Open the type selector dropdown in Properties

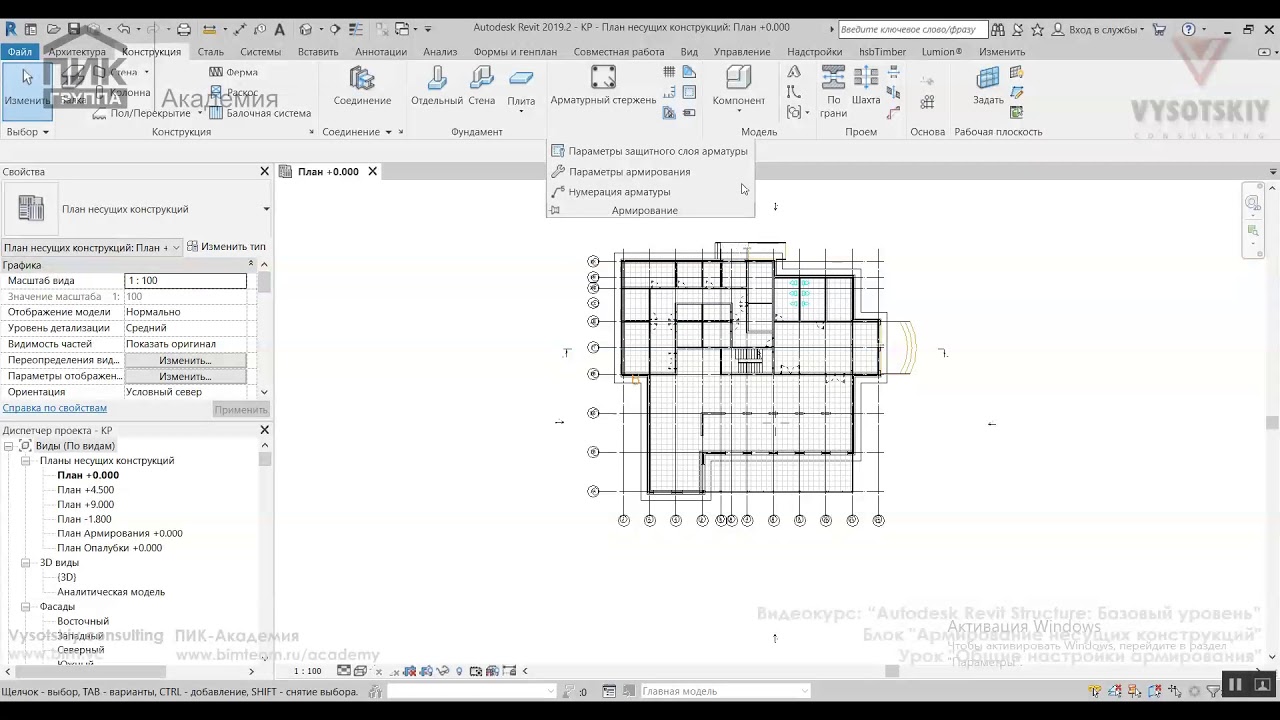point(266,209)
